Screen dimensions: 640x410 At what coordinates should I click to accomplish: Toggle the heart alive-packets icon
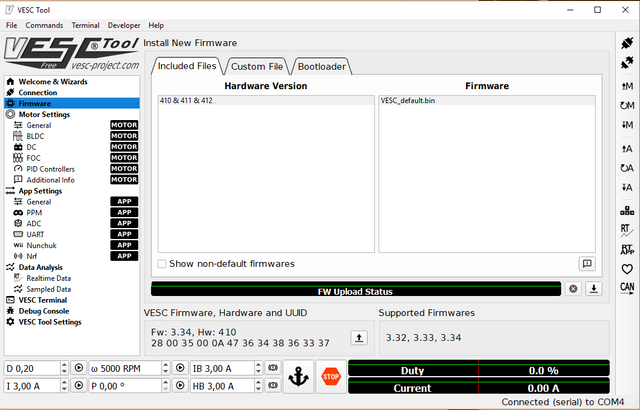[x=627, y=269]
